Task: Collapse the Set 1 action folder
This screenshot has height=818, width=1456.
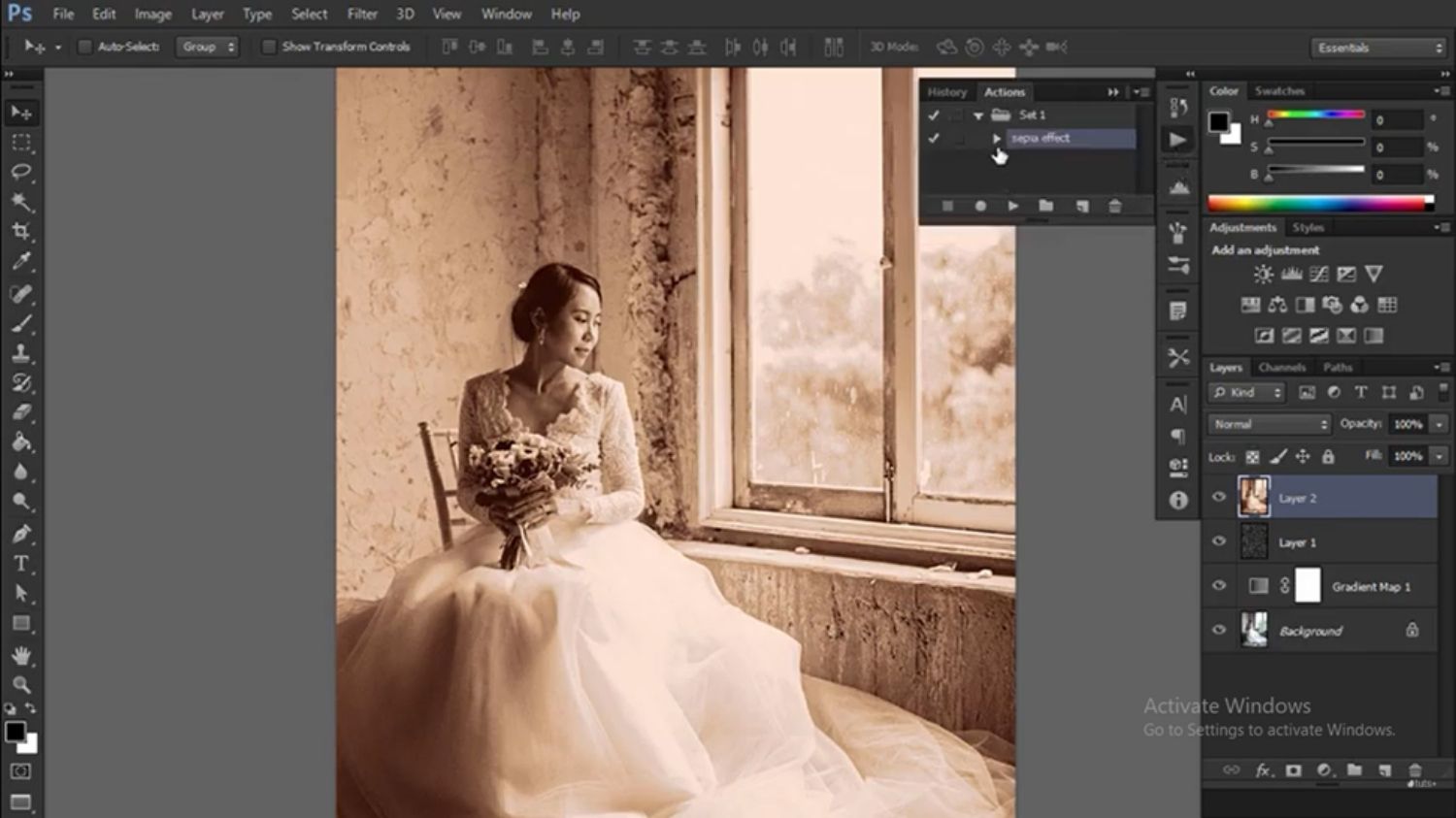Action: pos(978,115)
